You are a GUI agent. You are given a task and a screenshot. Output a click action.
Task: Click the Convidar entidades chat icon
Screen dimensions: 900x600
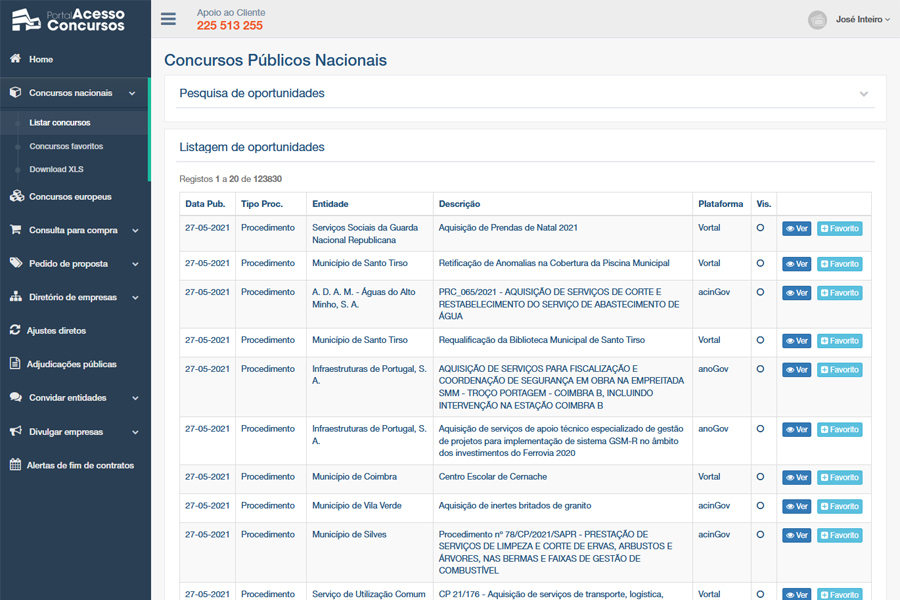16,397
